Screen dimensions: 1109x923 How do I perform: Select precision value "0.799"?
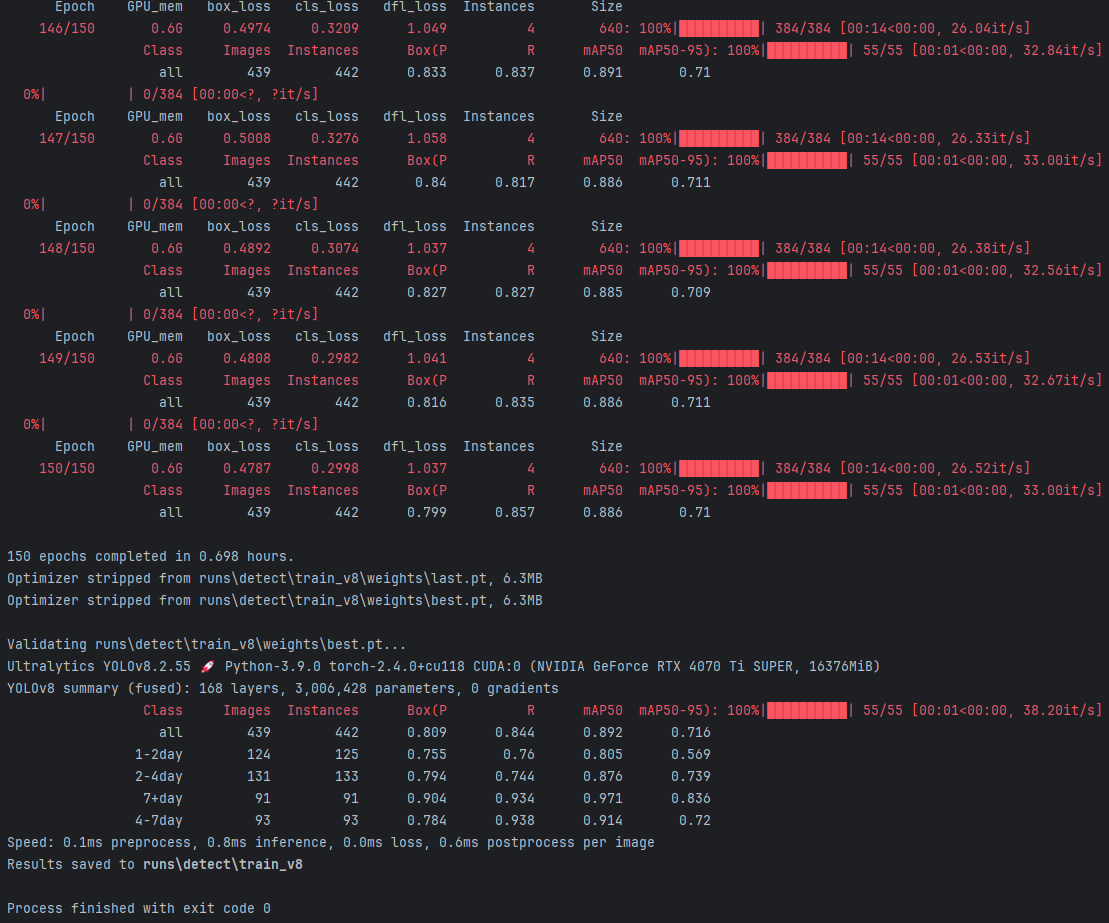tap(426, 512)
